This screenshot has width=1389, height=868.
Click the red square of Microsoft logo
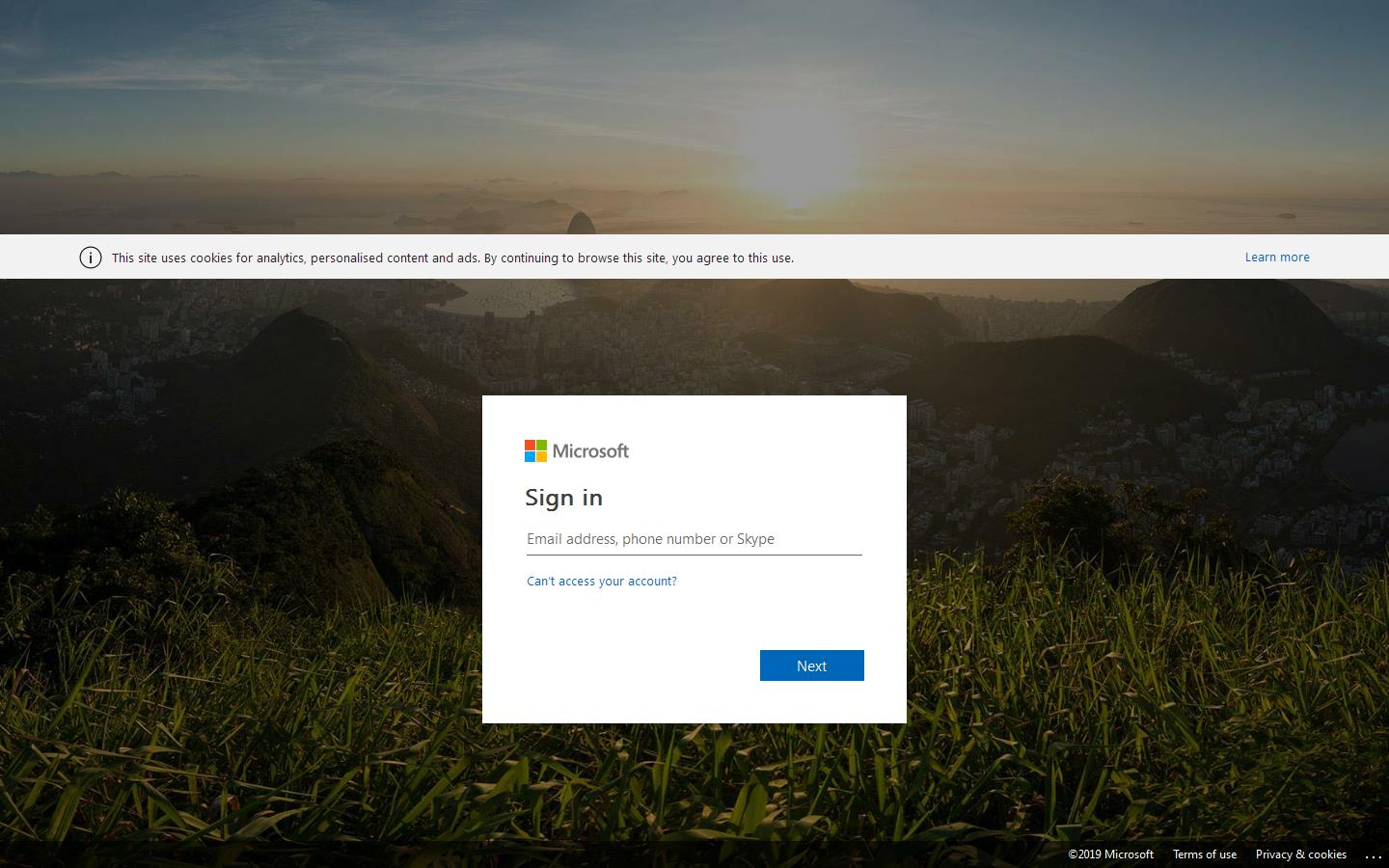[530, 445]
